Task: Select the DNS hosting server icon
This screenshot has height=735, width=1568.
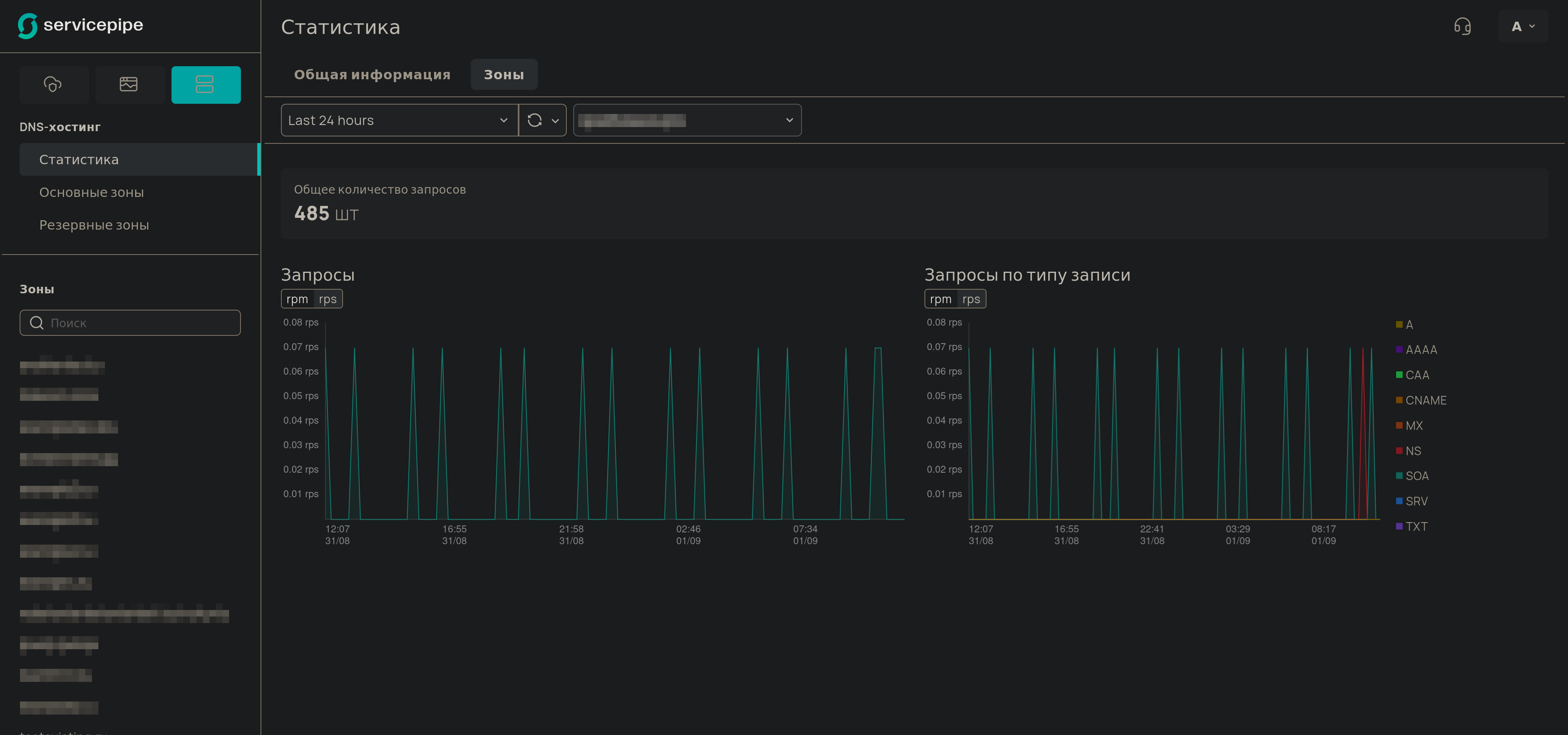Action: 205,84
